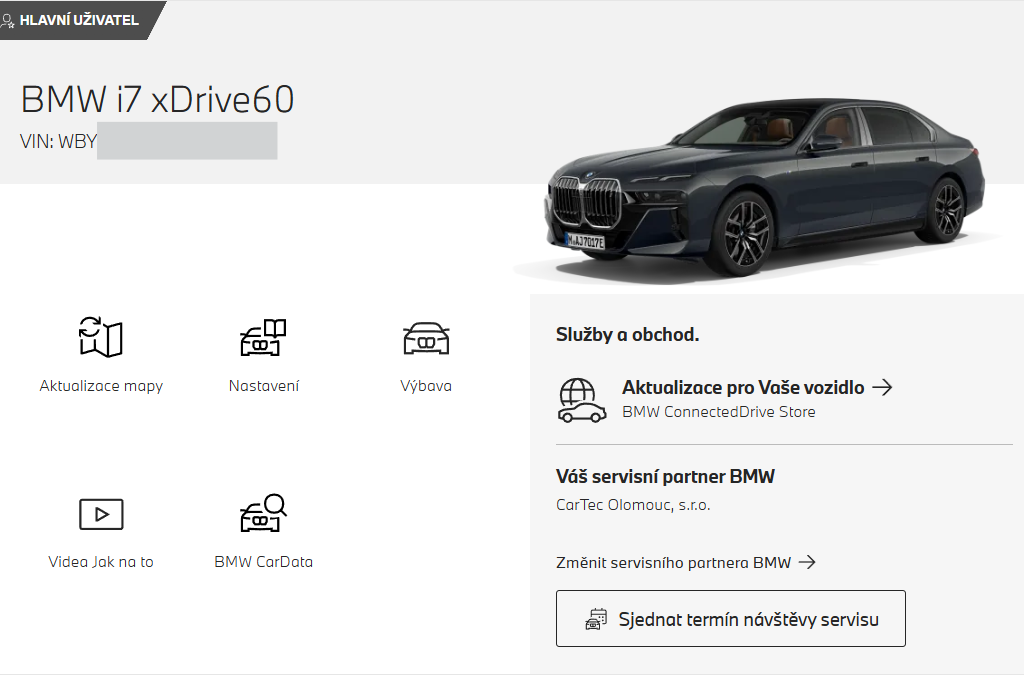This screenshot has width=1024, height=677.
Task: Click the service calendar icon in the Sjednat button
Action: (596, 619)
